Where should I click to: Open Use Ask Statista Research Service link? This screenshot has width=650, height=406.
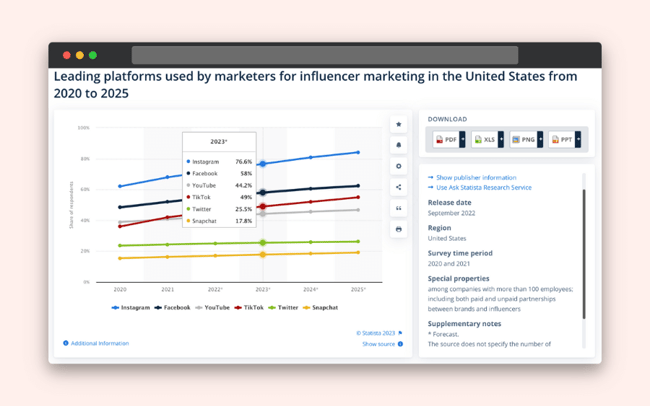click(x=484, y=187)
